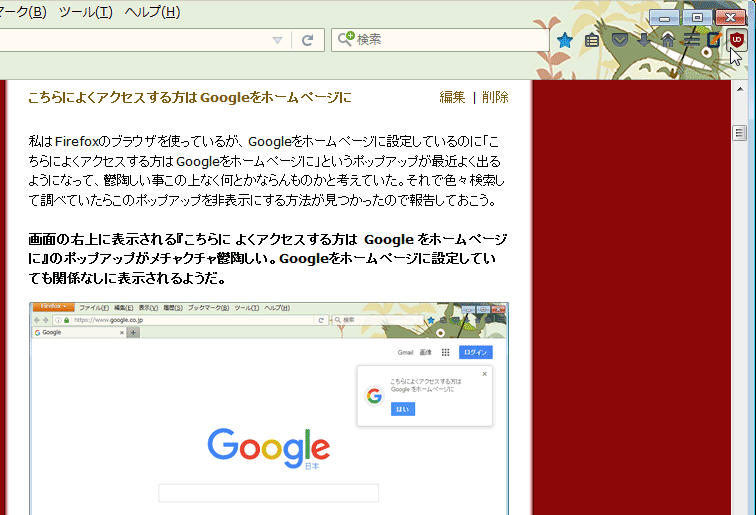Click the blue bookmark star icon
This screenshot has width=756, height=515.
pyautogui.click(x=565, y=40)
